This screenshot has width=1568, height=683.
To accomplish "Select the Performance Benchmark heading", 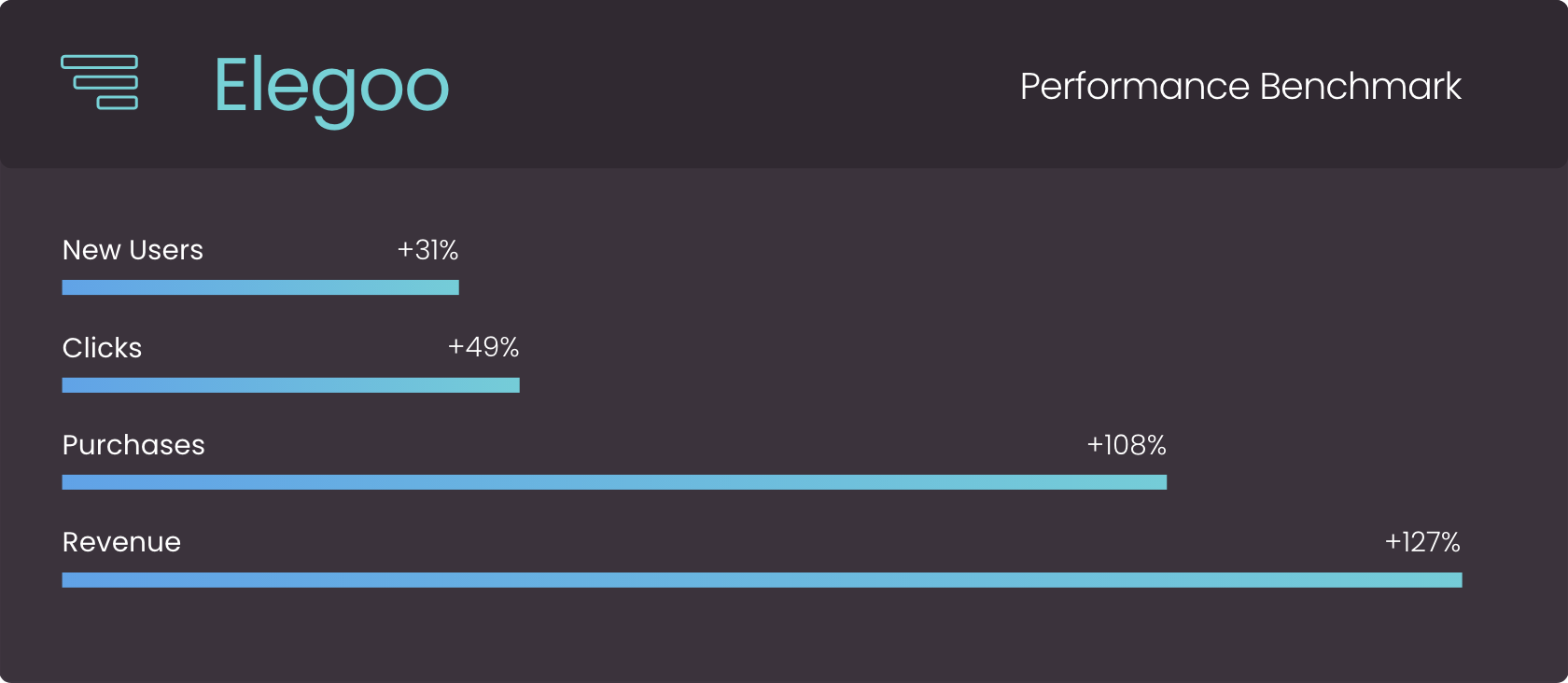I will point(1239,87).
